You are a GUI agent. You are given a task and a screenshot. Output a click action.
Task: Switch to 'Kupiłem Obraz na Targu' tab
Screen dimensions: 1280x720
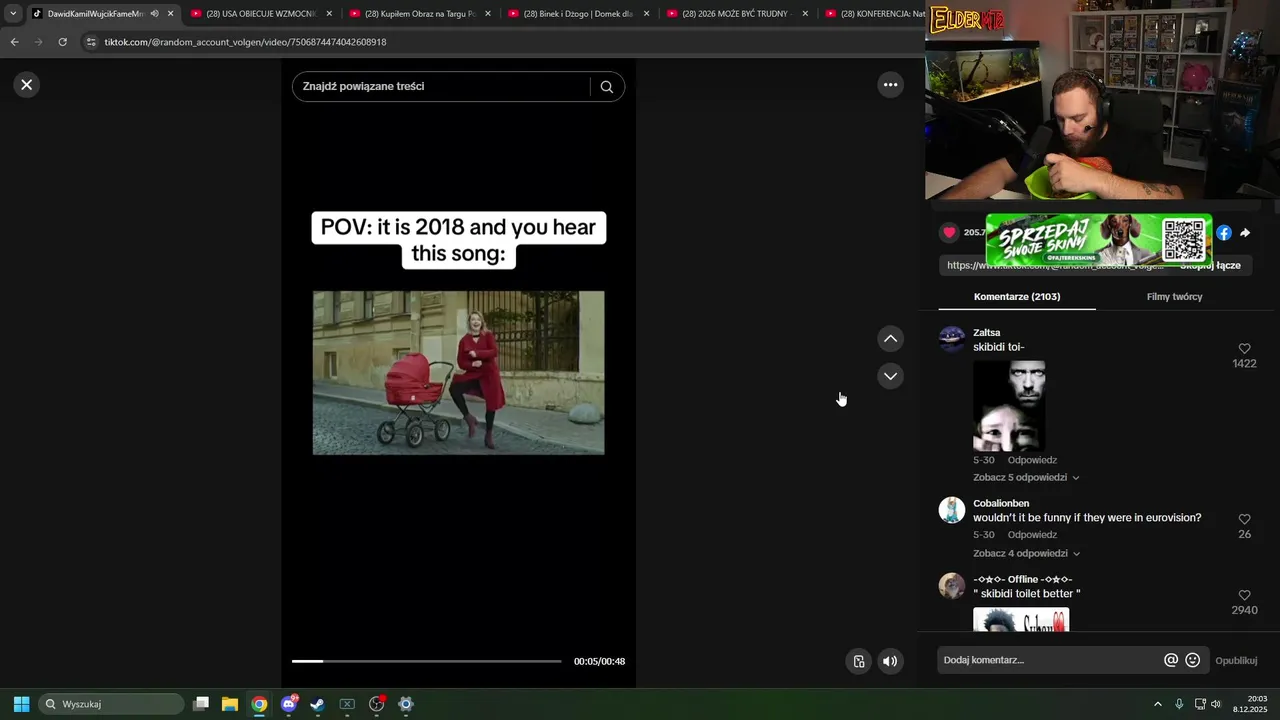420,14
